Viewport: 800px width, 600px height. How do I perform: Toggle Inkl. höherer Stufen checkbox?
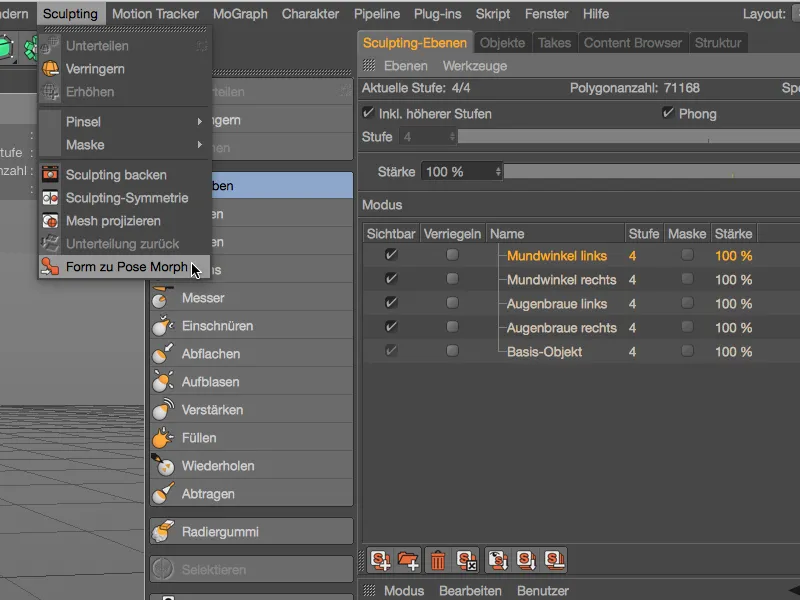tap(368, 113)
